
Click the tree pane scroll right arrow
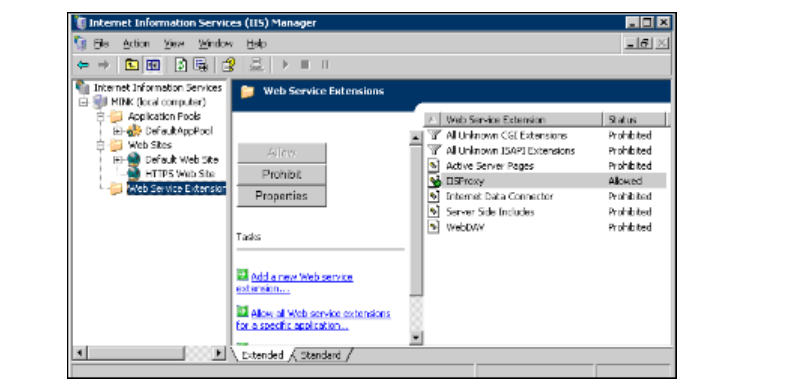[219, 353]
